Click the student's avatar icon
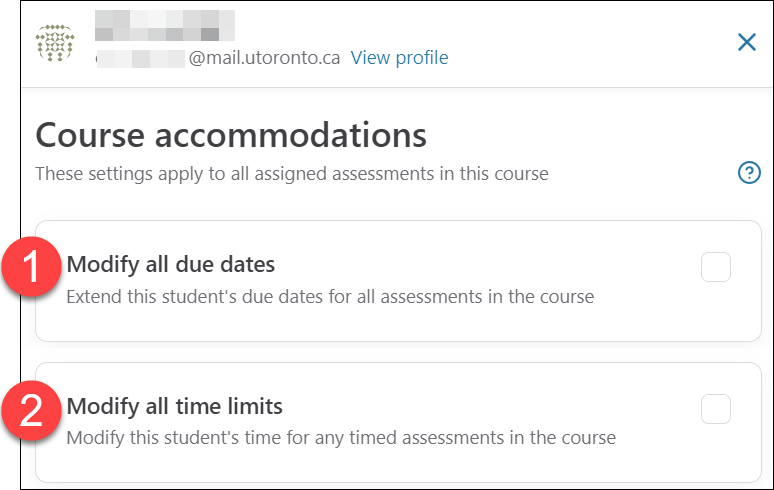This screenshot has height=490, width=774. tap(55, 43)
